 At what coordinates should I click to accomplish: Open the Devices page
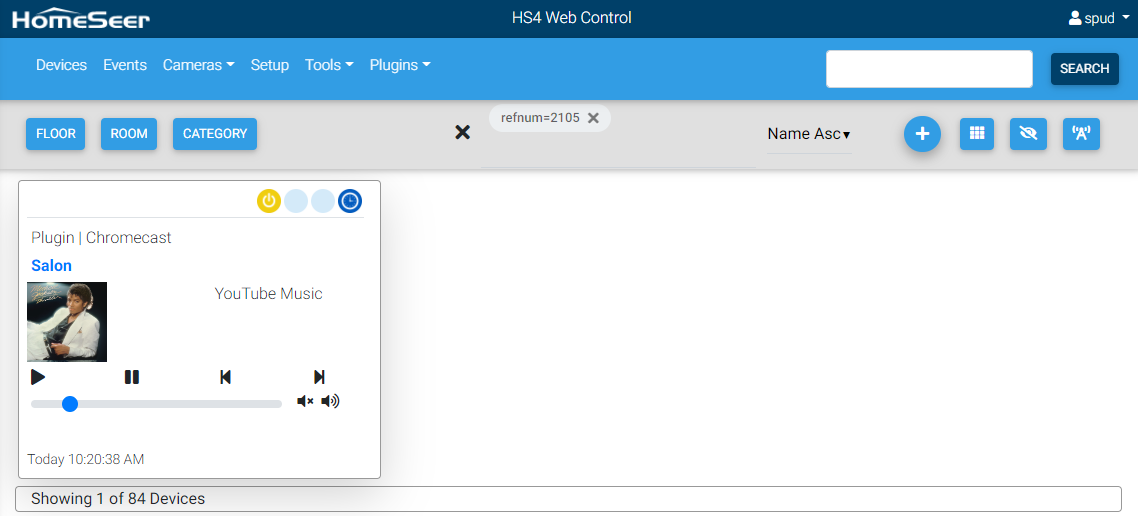pos(61,65)
